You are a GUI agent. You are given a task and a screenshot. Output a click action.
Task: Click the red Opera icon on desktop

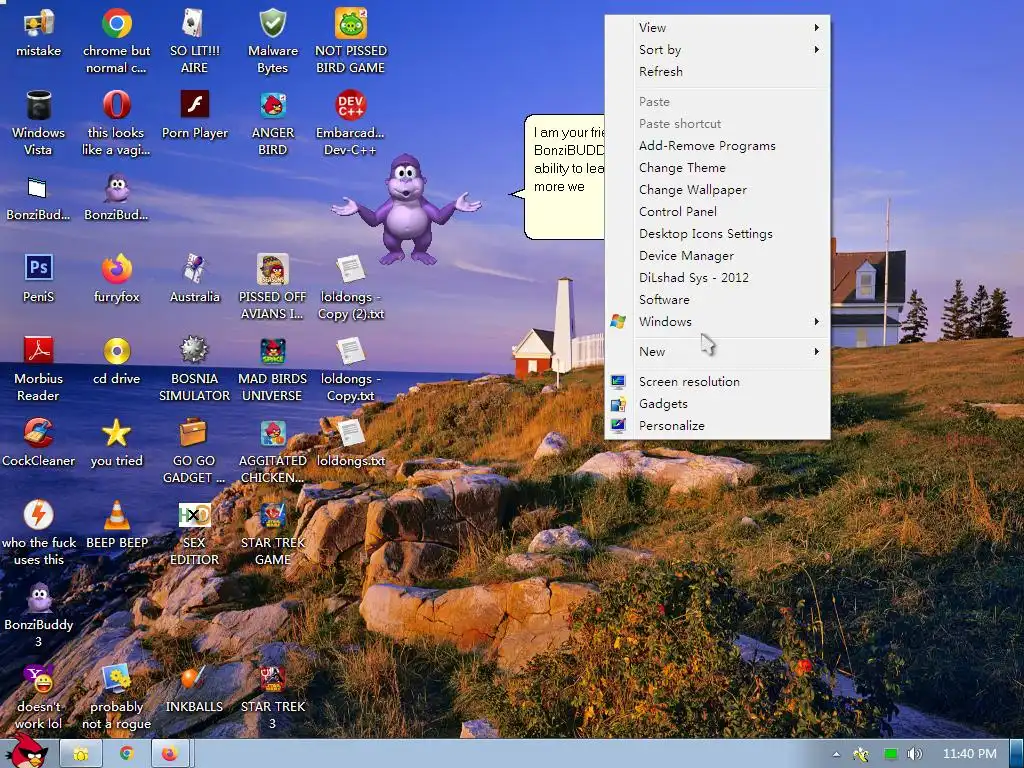[x=116, y=105]
